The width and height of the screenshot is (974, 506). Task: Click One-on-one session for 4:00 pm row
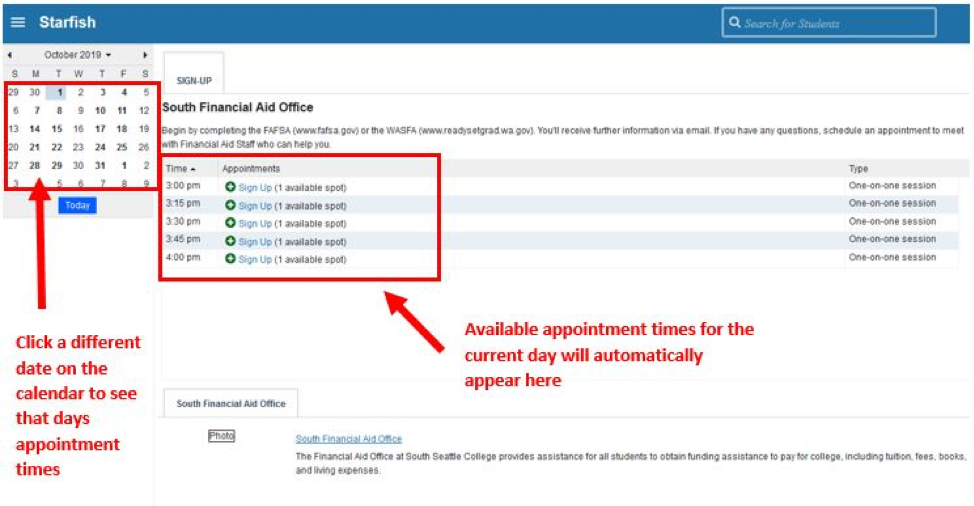coord(892,257)
